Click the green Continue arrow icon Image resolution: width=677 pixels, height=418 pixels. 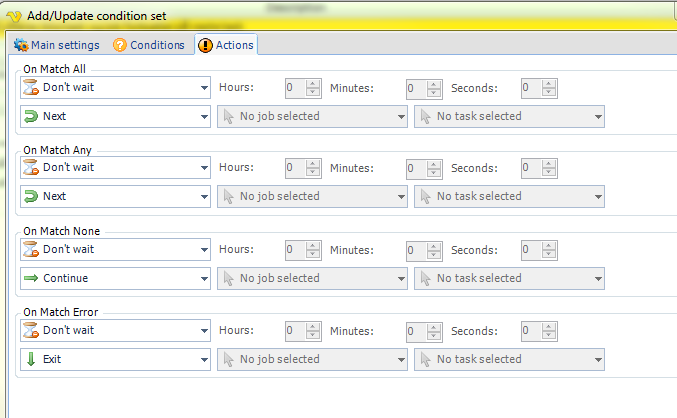[x=31, y=278]
